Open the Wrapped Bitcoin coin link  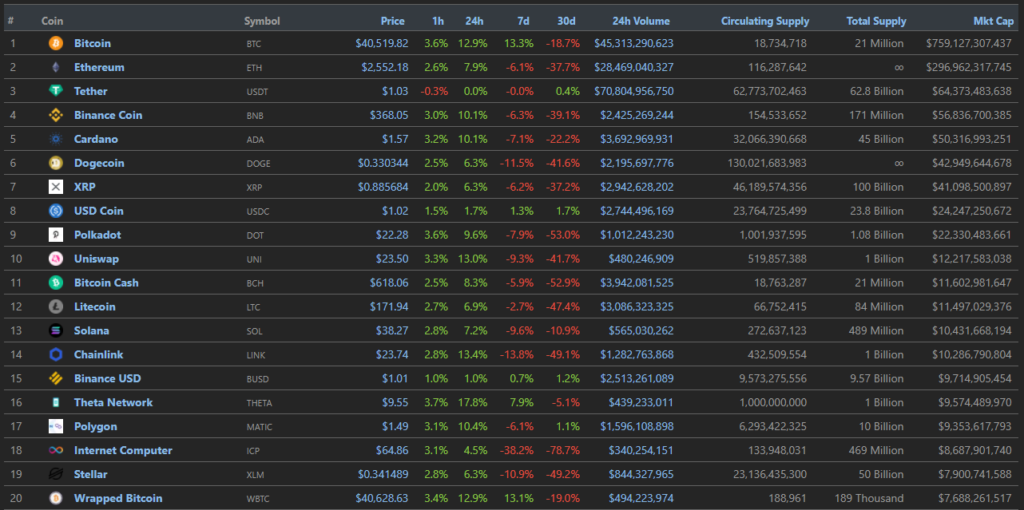[x=118, y=499]
